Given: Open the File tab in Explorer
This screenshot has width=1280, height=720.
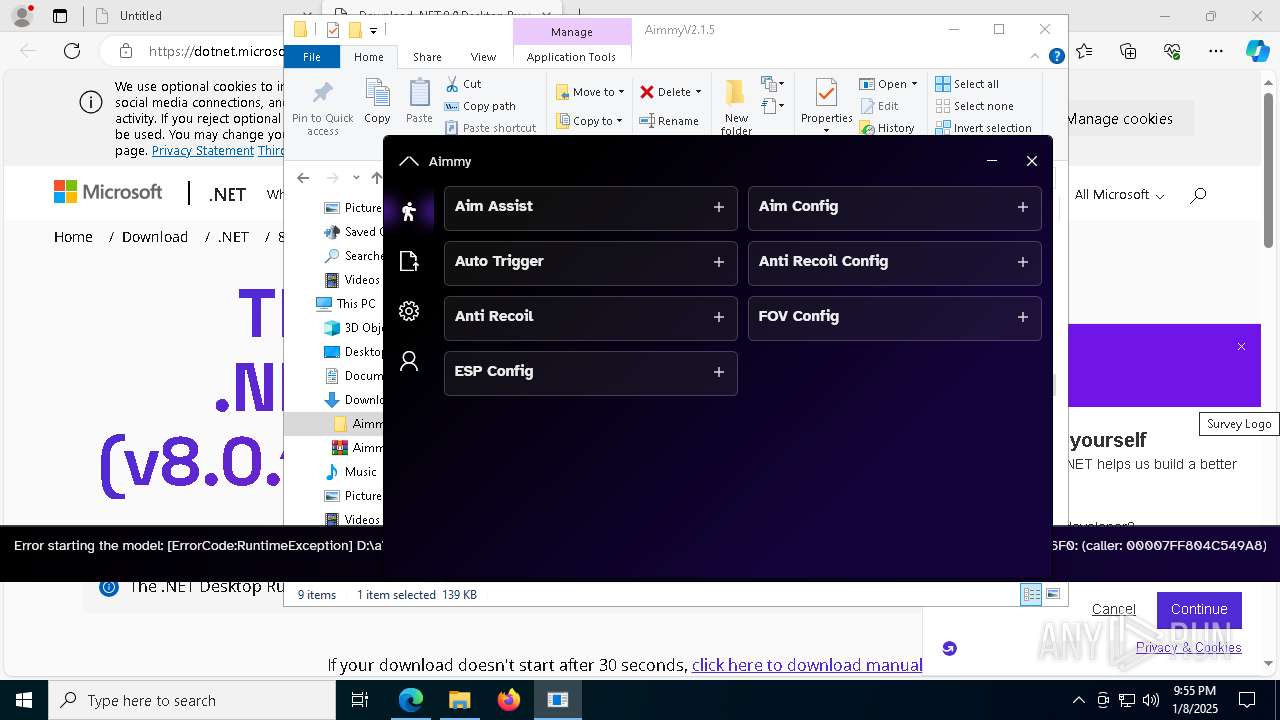Looking at the screenshot, I should click(x=312, y=57).
